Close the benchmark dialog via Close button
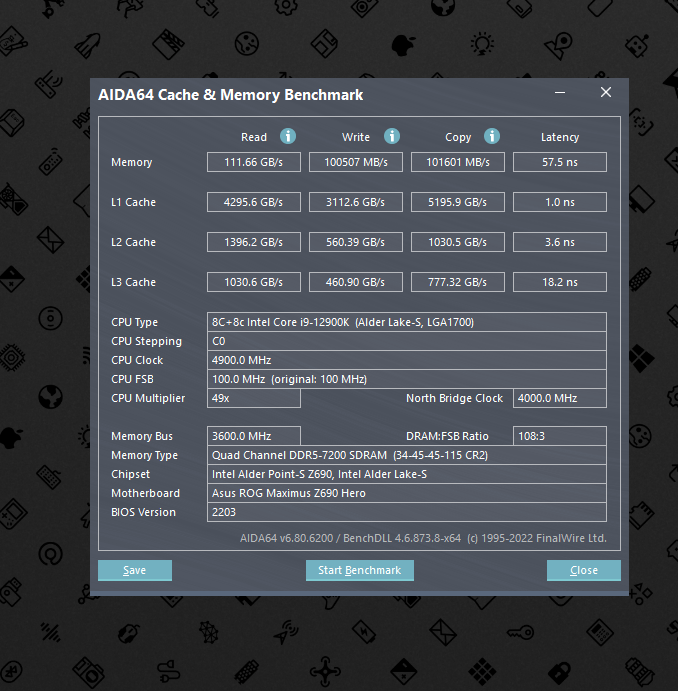 [584, 570]
